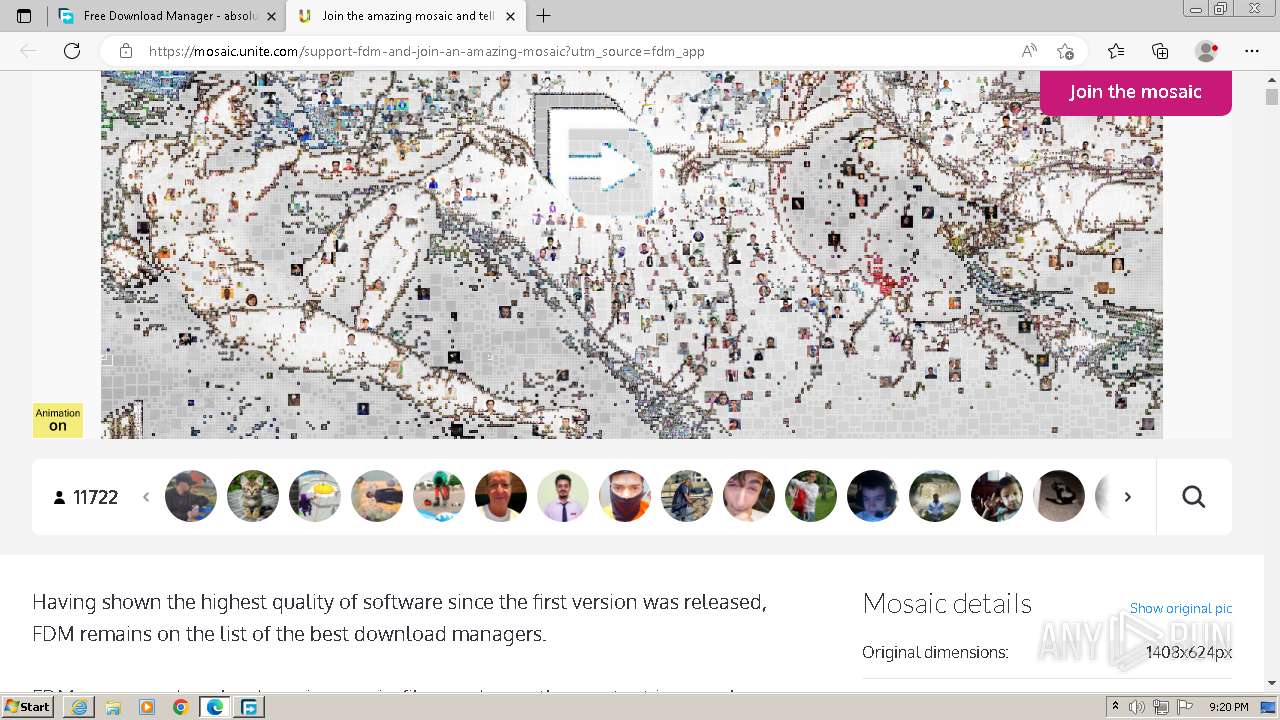Click the 11722 participants count
The width and height of the screenshot is (1280, 720).
(x=86, y=497)
